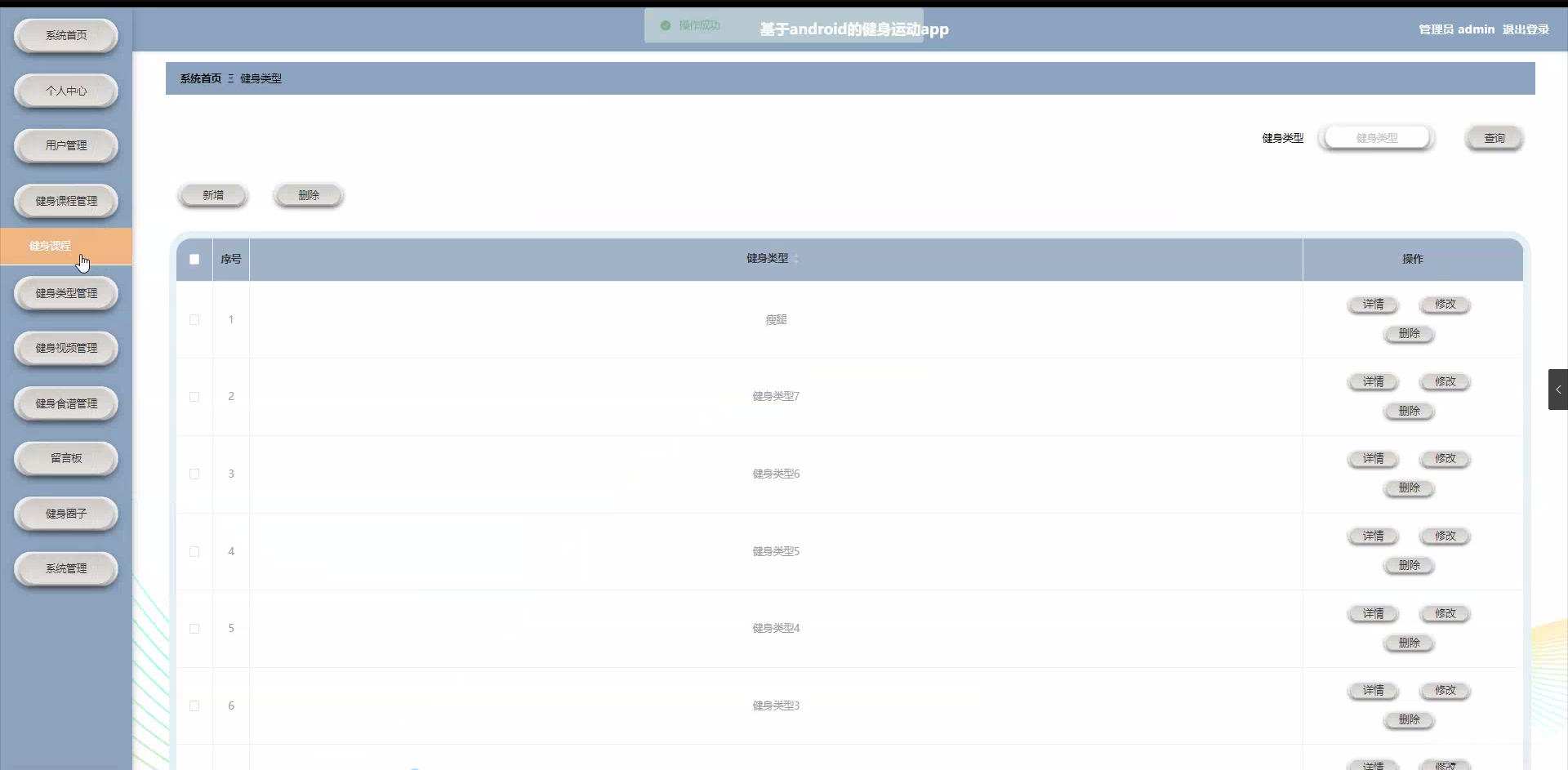The width and height of the screenshot is (1568, 770).
Task: Select the checkbox beside 健身类型4
Action: click(194, 629)
